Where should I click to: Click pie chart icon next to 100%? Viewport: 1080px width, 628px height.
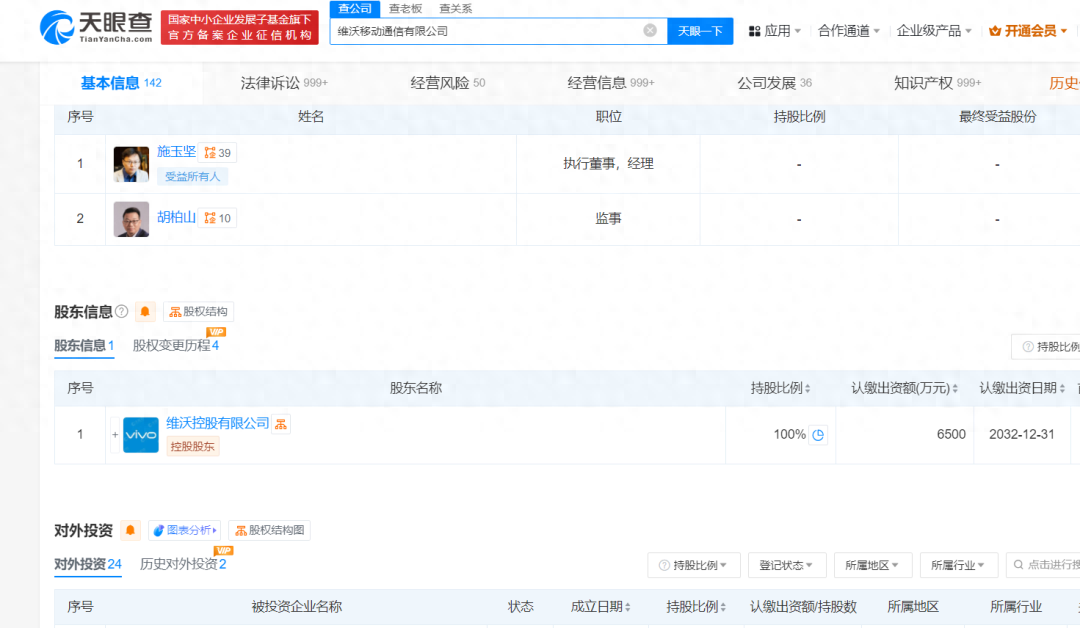click(818, 435)
